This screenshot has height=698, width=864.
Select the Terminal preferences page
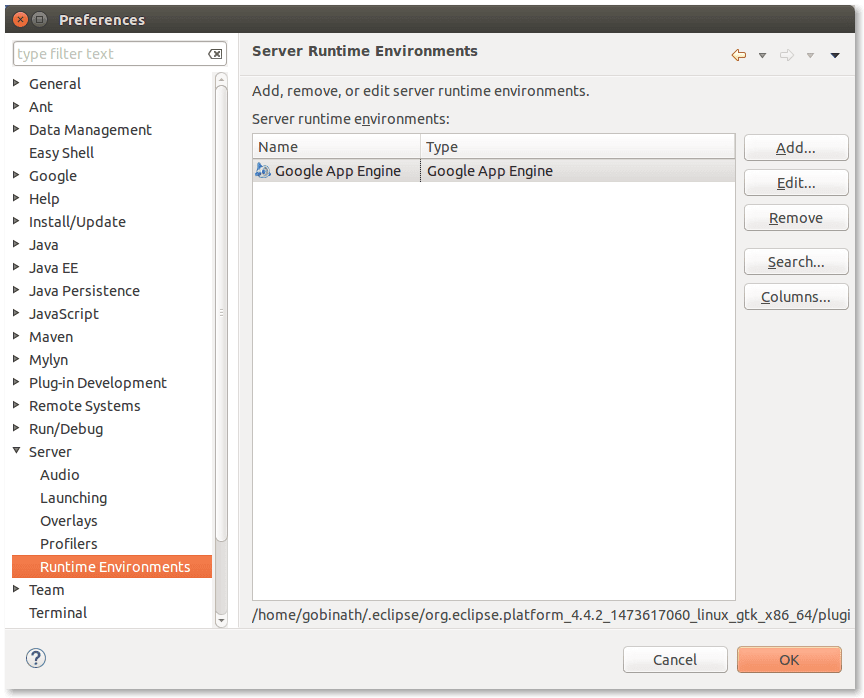(58, 613)
